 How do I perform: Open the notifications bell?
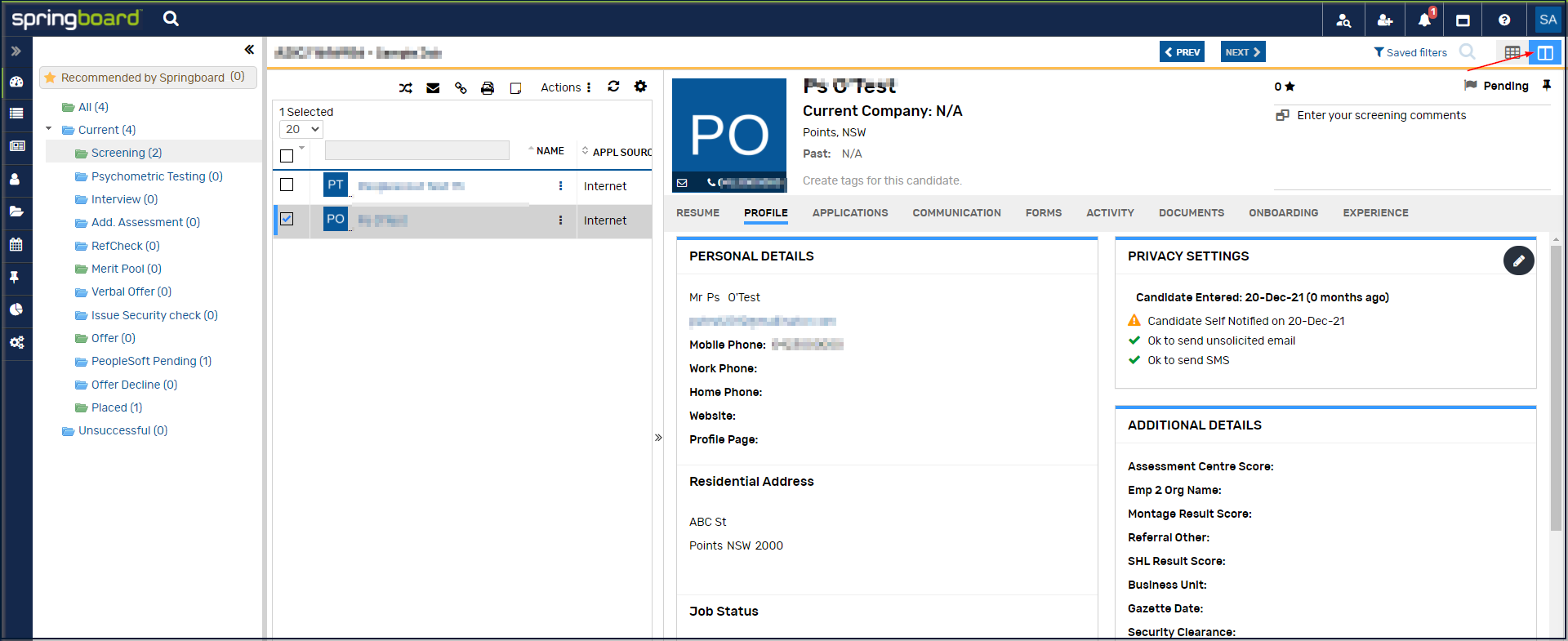coord(1424,20)
